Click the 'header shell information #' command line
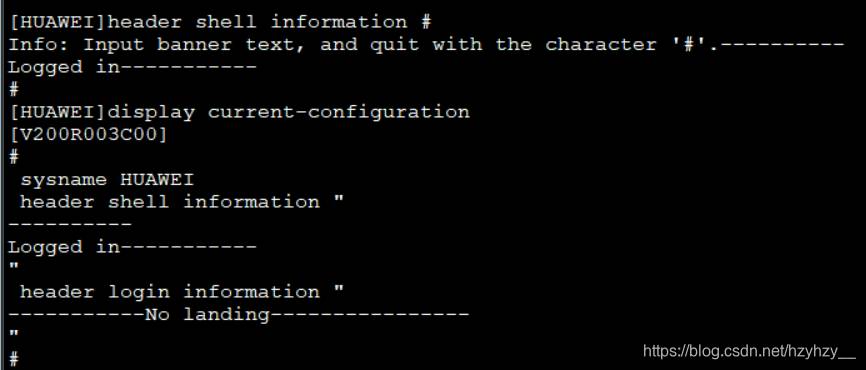The width and height of the screenshot is (866, 370). click(x=220, y=23)
